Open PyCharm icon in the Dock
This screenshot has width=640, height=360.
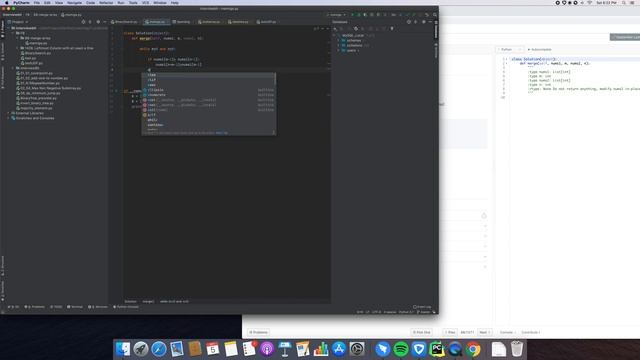tap(437, 349)
